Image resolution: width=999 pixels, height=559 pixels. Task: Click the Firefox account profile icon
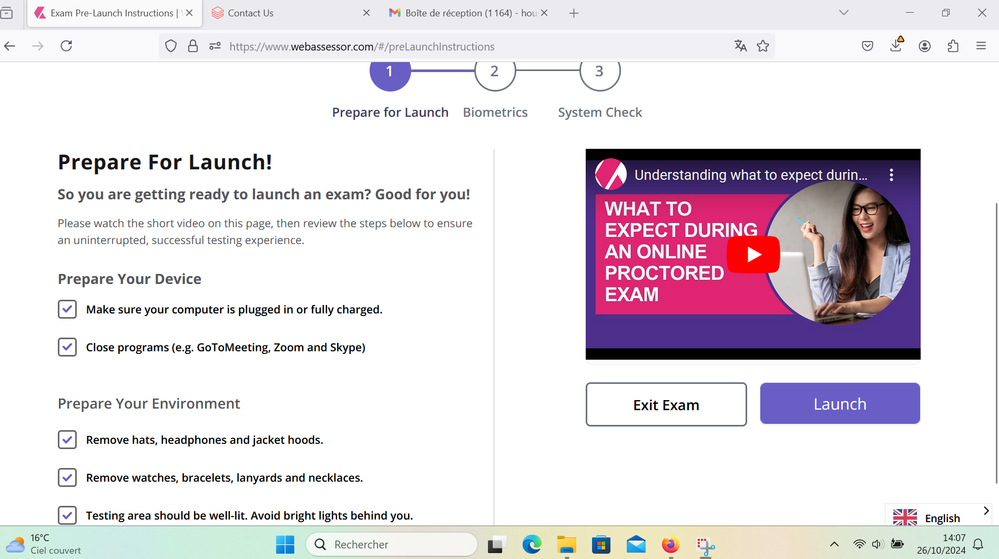coord(925,46)
